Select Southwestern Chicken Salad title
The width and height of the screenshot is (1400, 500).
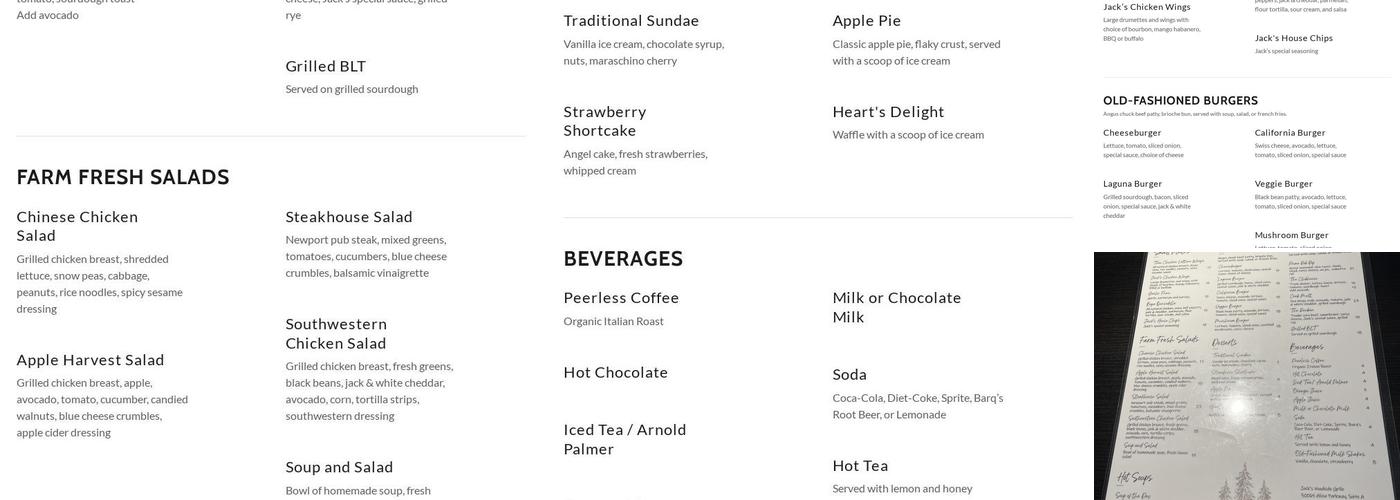tap(336, 333)
